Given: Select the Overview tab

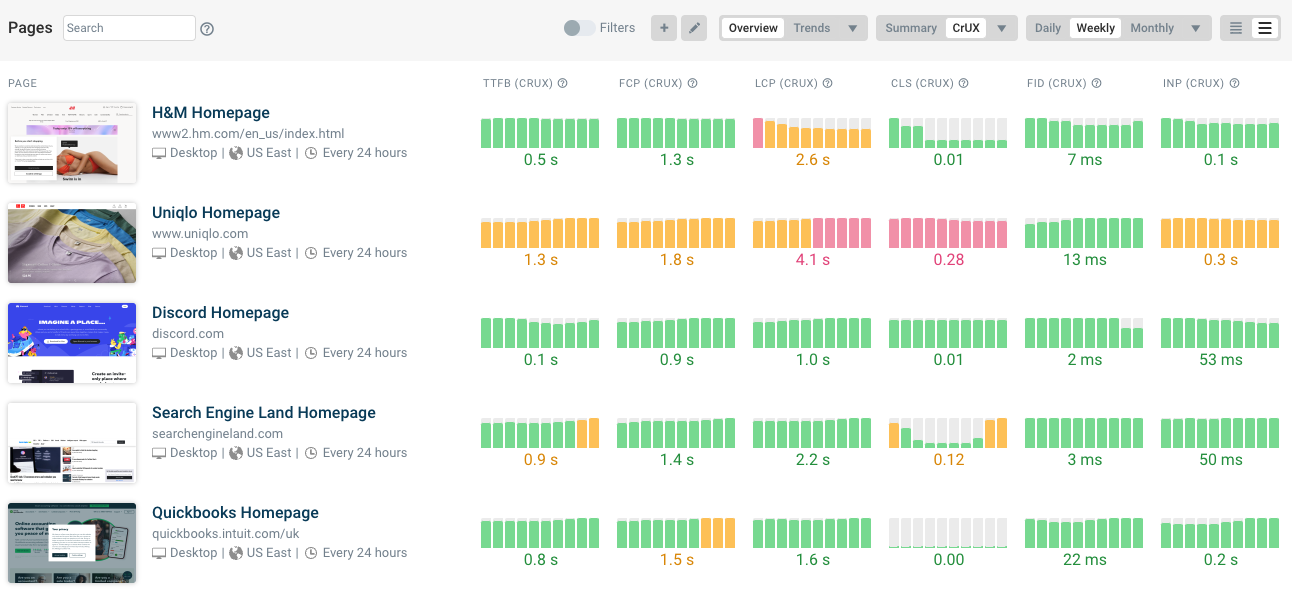Looking at the screenshot, I should click(753, 28).
